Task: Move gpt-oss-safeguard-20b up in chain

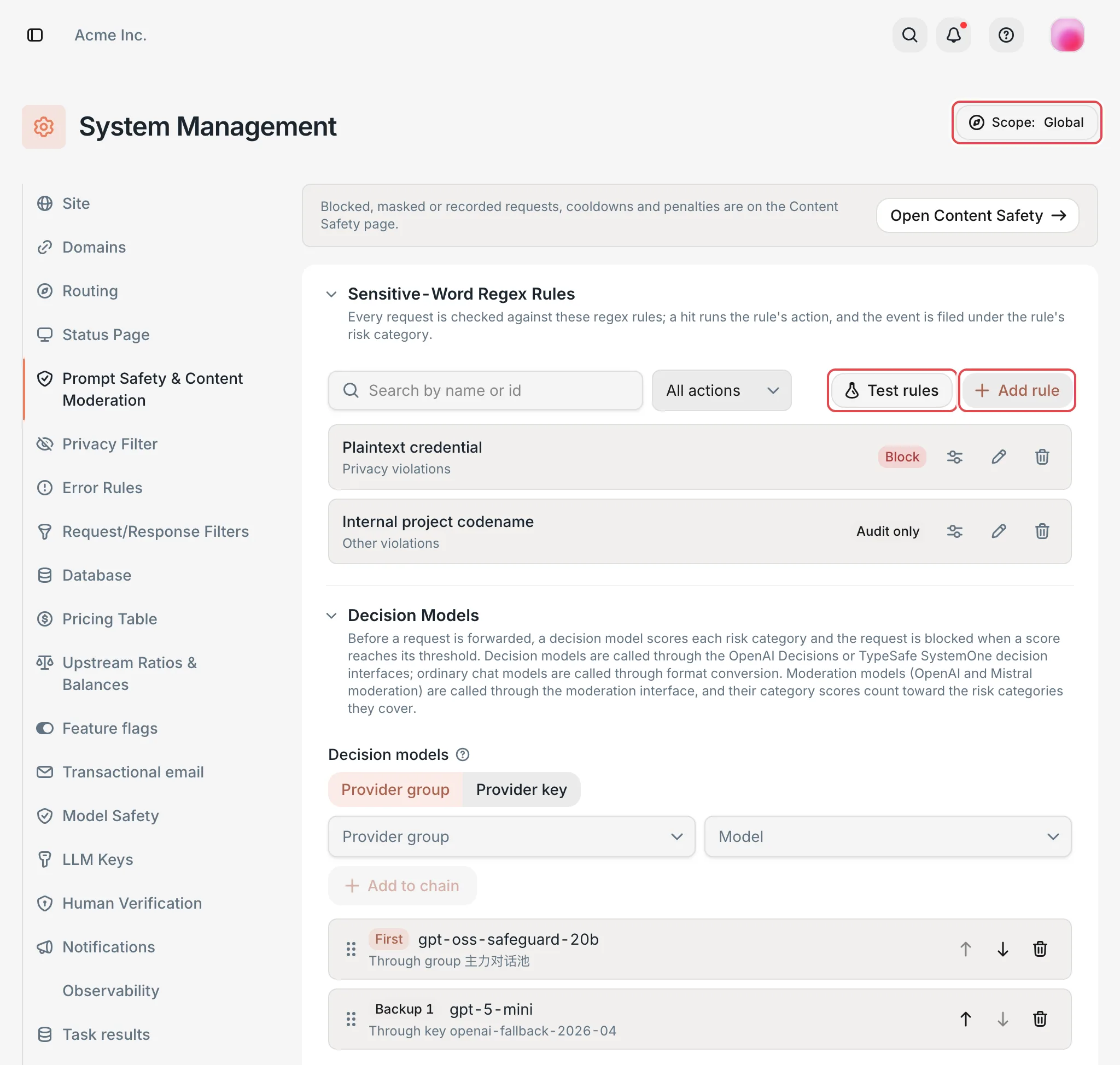Action: (966, 949)
